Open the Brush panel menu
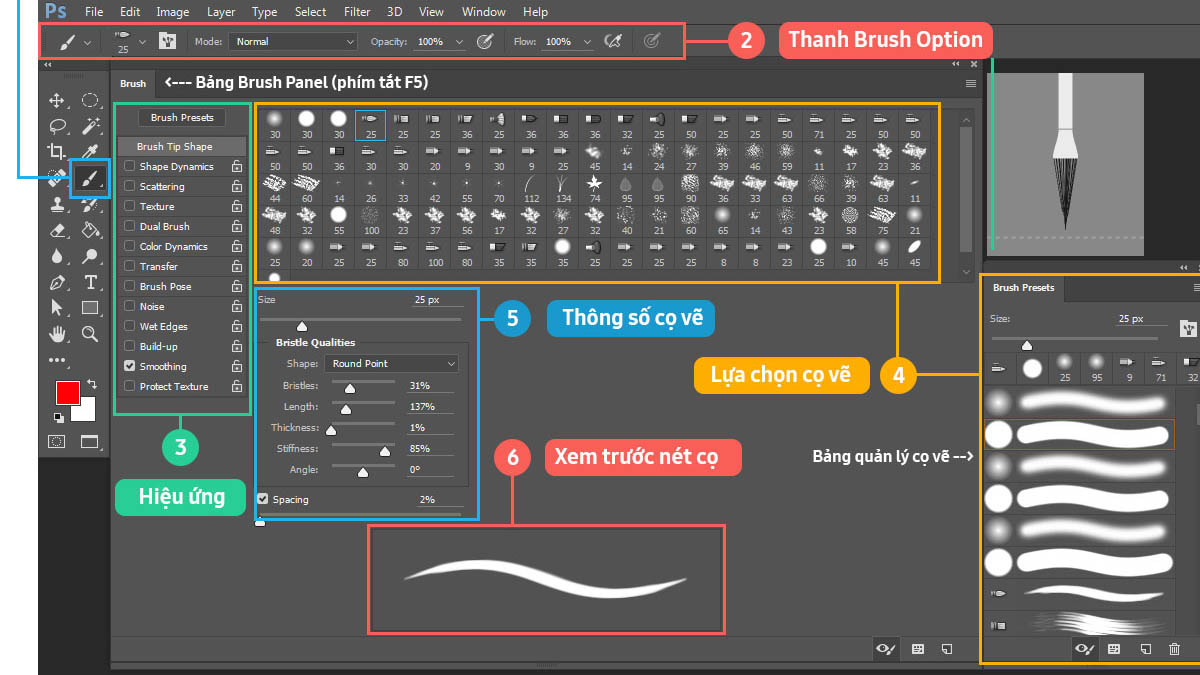This screenshot has width=1200, height=675. coord(969,84)
